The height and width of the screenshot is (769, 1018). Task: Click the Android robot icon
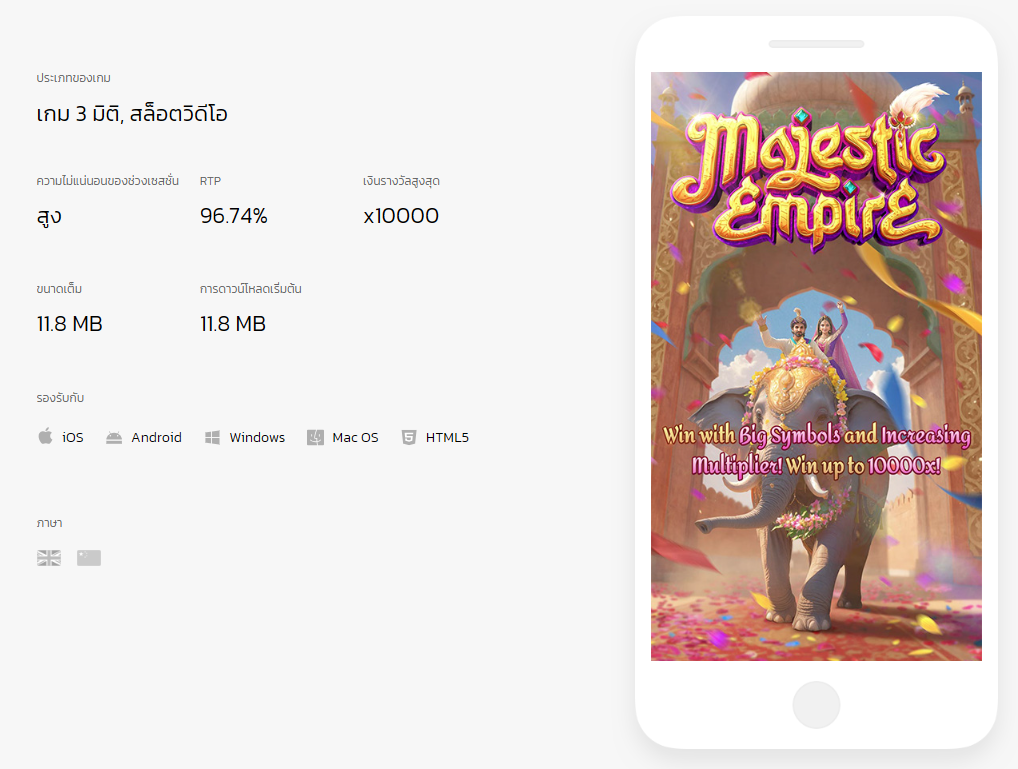click(x=114, y=438)
